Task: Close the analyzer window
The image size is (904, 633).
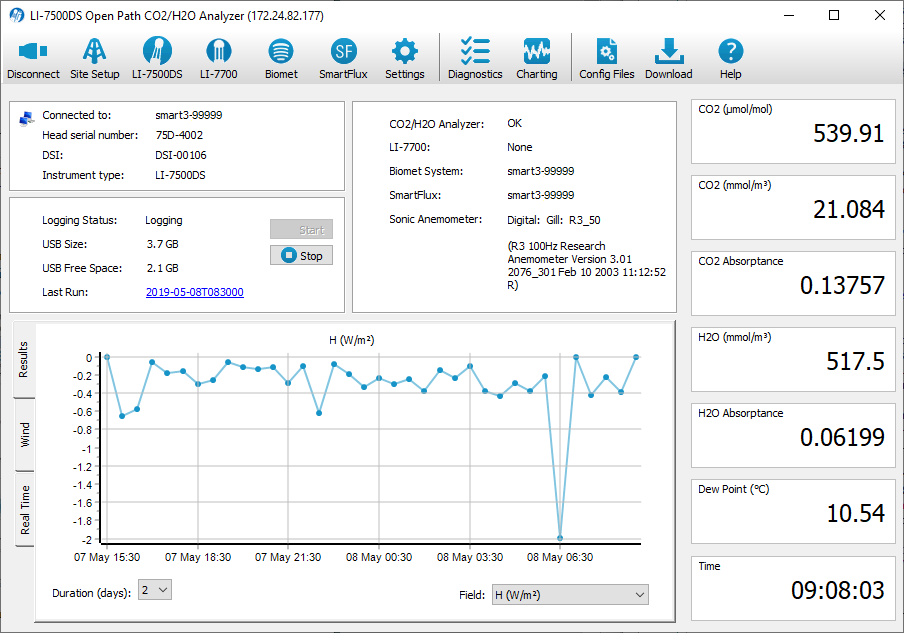Action: (879, 16)
